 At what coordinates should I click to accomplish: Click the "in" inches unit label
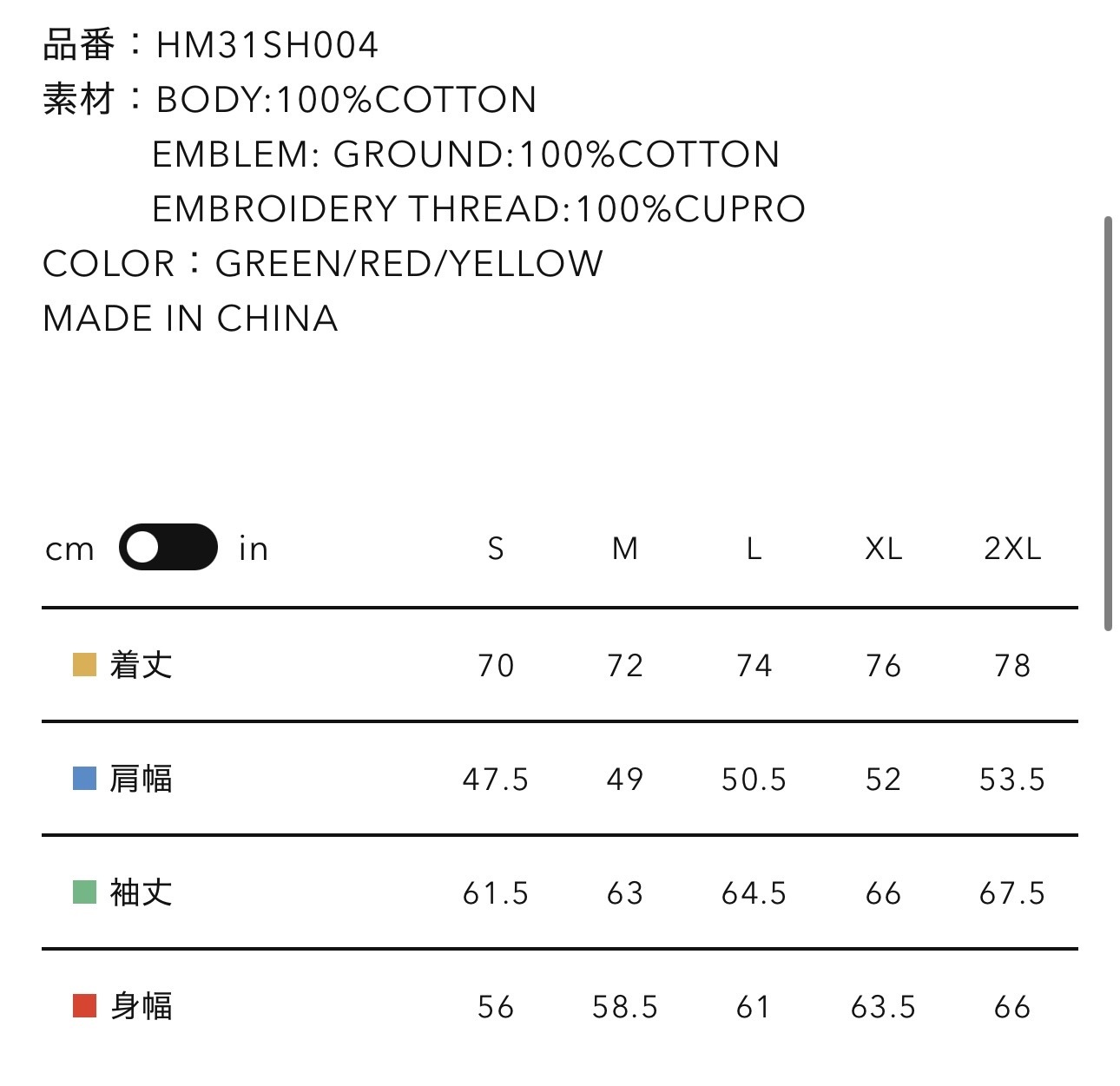[254, 549]
